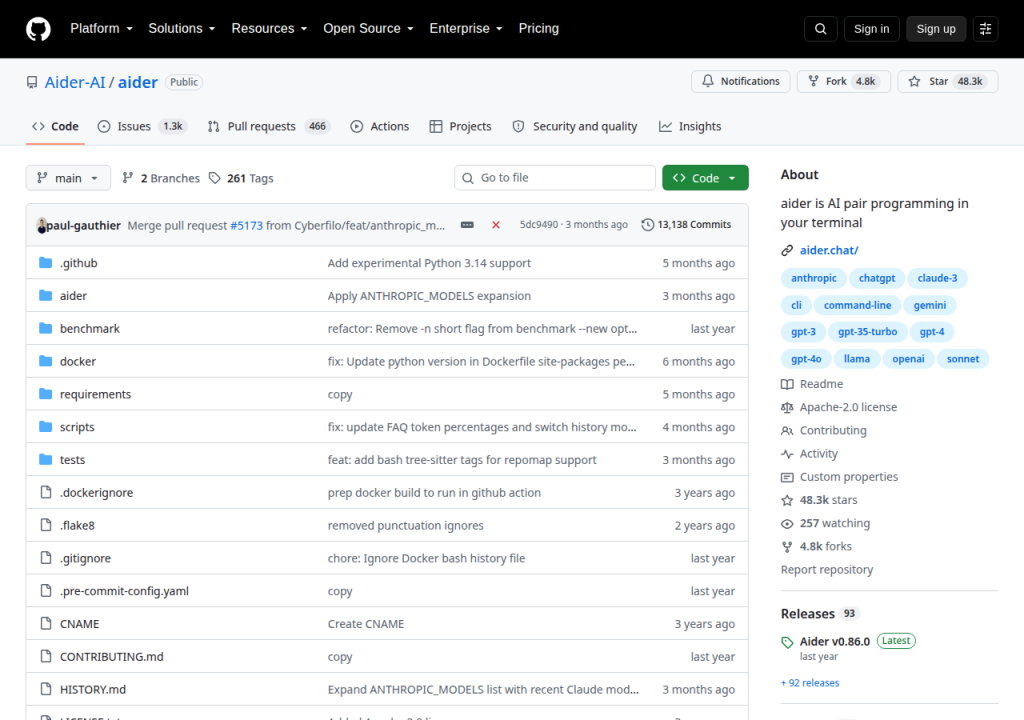Click the star icon beside 48.3k stars

(787, 500)
